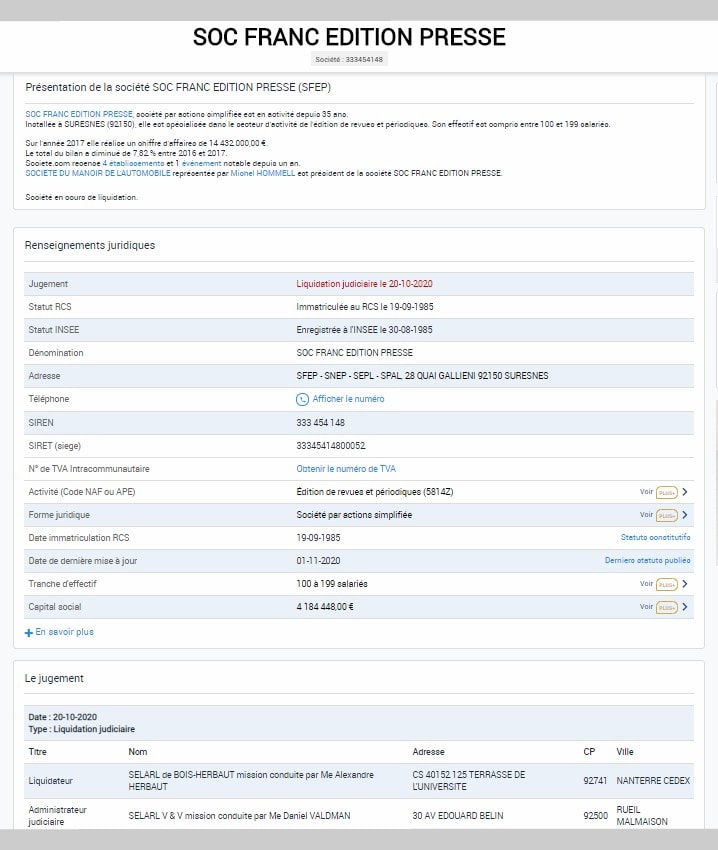This screenshot has height=850, width=718.
Task: Click the PLUS+ badge in the Capital social row
Action: tap(667, 607)
